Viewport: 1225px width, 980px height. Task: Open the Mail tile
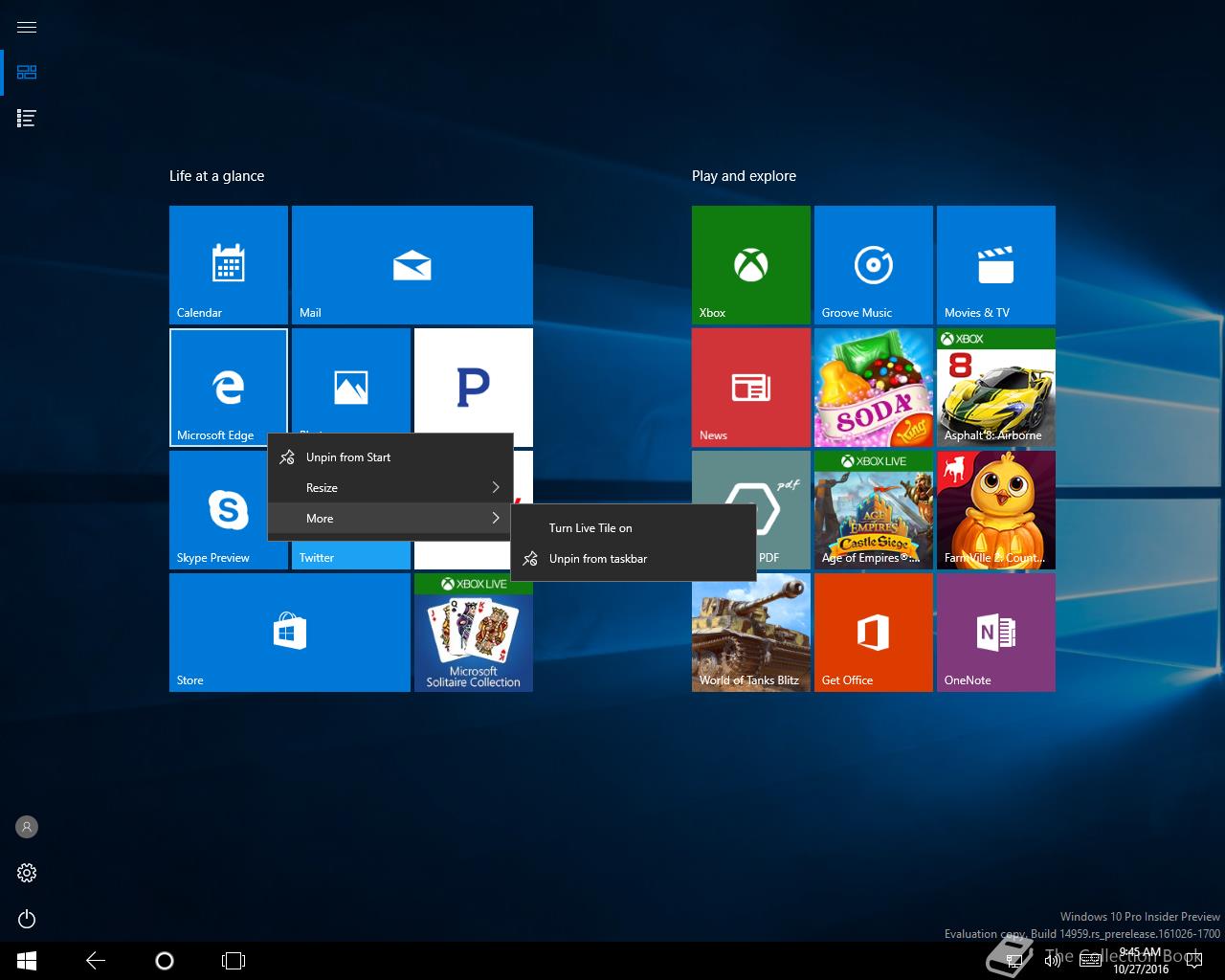pos(412,265)
